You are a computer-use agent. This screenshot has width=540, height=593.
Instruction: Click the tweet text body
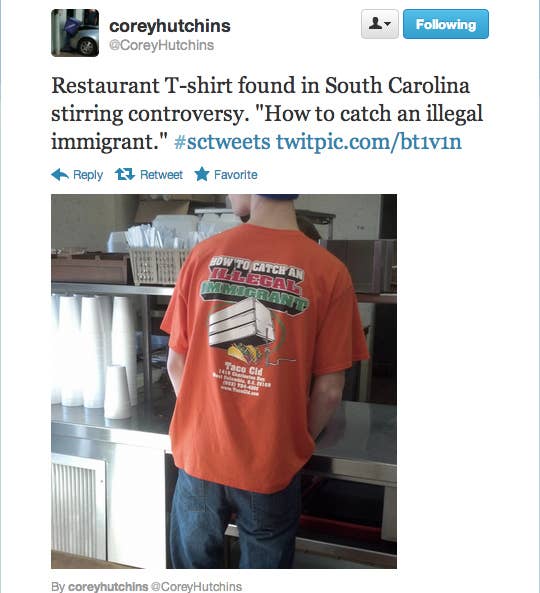(x=267, y=113)
